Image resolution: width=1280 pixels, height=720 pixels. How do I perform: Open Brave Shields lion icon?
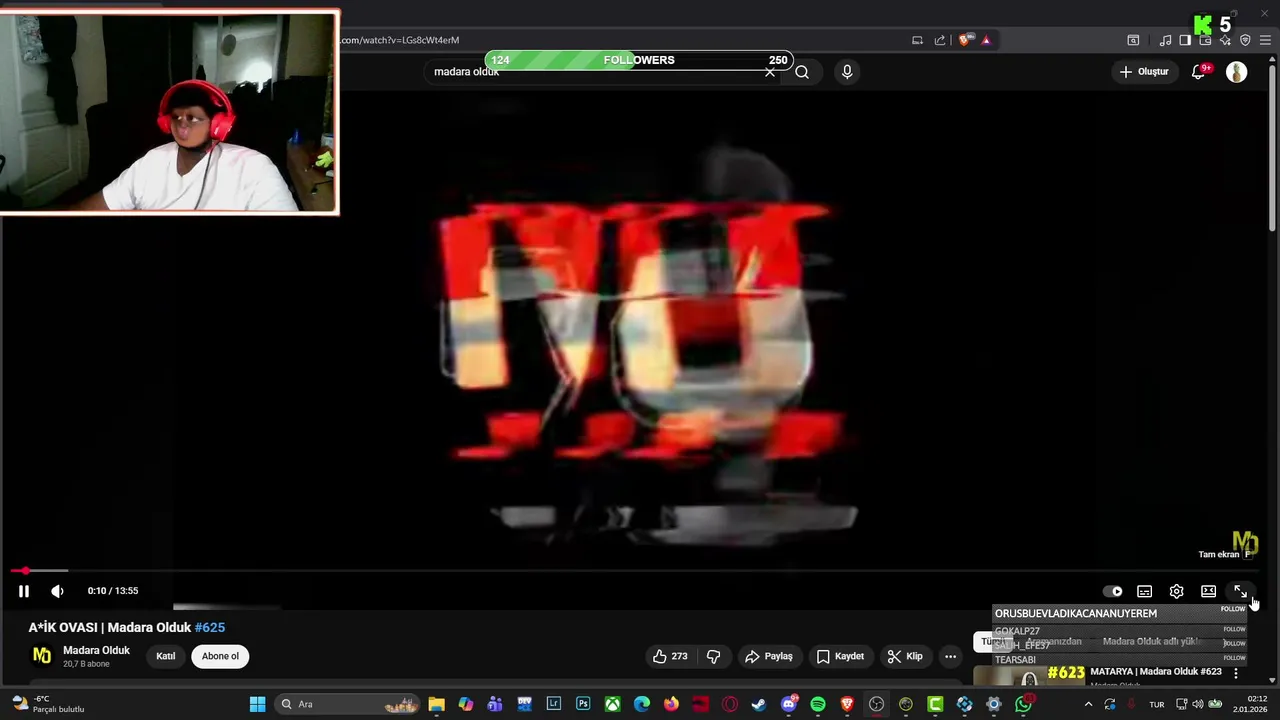pyautogui.click(x=964, y=40)
